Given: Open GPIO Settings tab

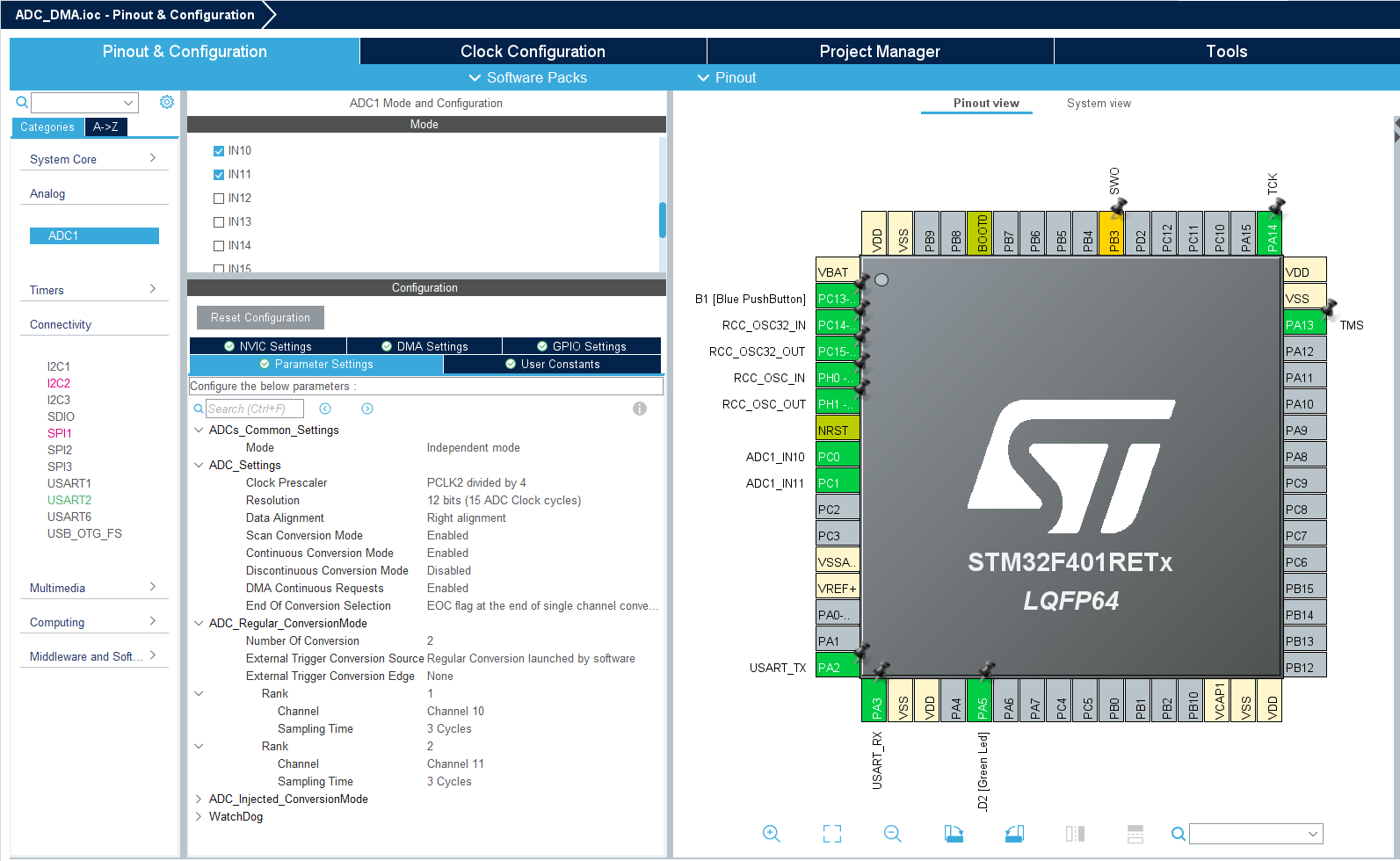Looking at the screenshot, I should point(582,346).
